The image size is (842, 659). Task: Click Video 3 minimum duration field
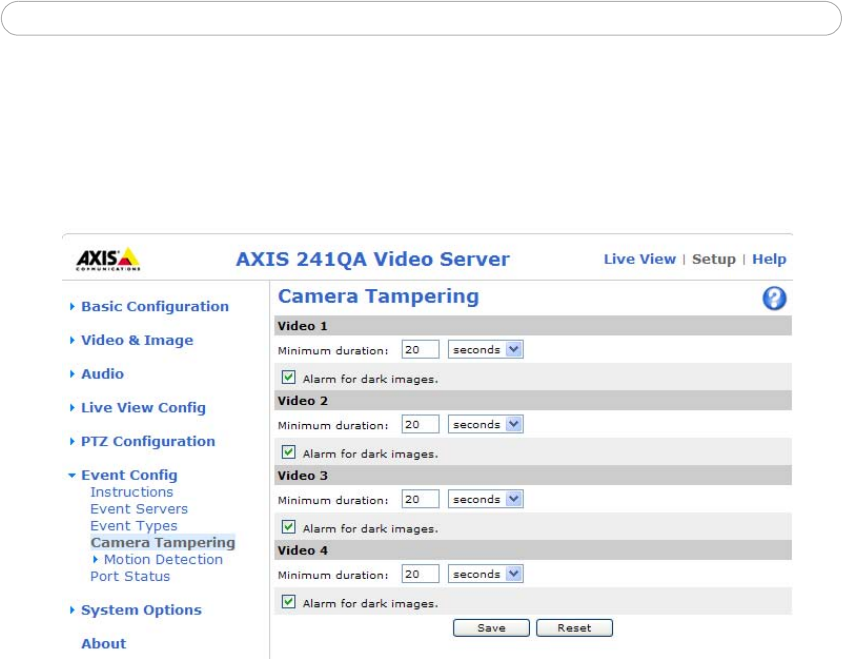[x=420, y=499]
